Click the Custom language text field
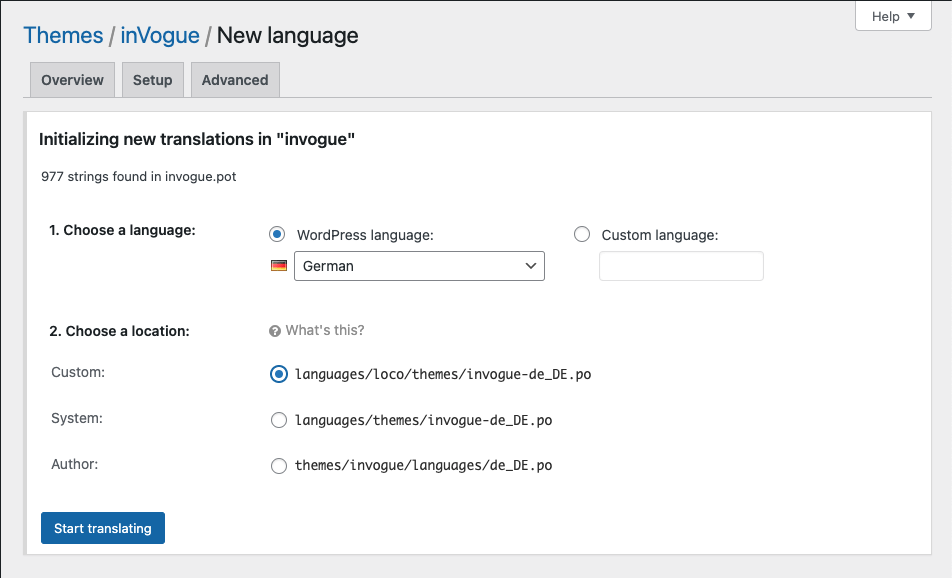The width and height of the screenshot is (952, 578). pos(681,266)
